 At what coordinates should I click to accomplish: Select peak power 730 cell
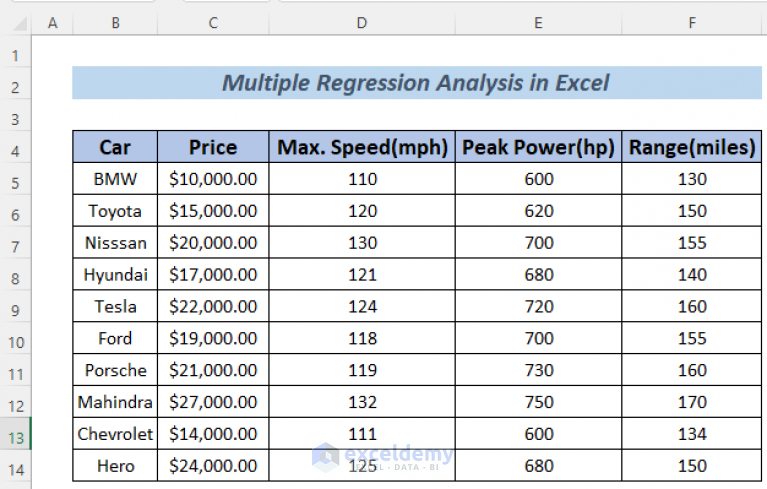click(539, 370)
